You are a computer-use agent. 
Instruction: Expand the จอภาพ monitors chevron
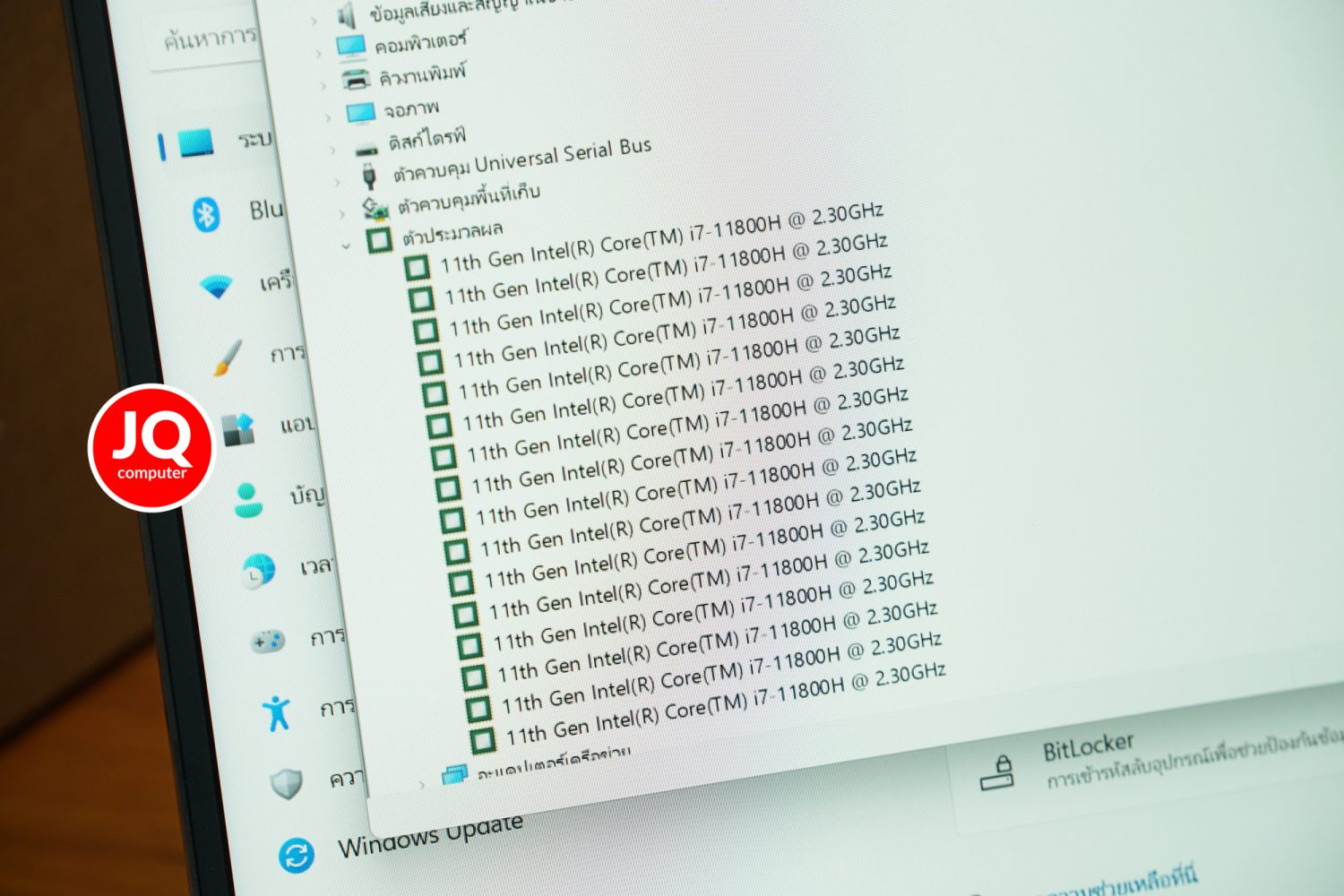328,118
